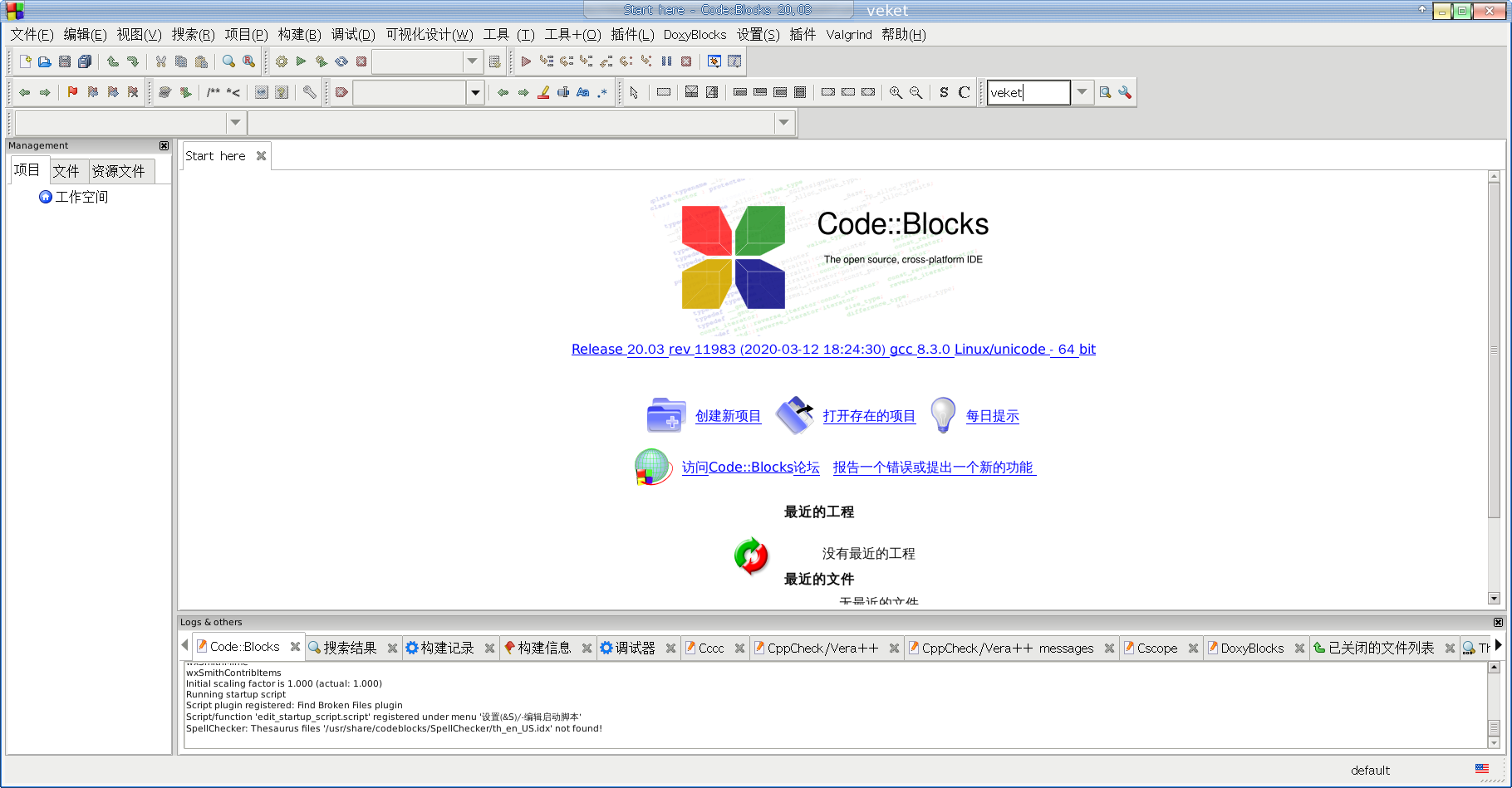The height and width of the screenshot is (788, 1512).
Task: Click the Toggle comment C icon
Action: tap(964, 92)
